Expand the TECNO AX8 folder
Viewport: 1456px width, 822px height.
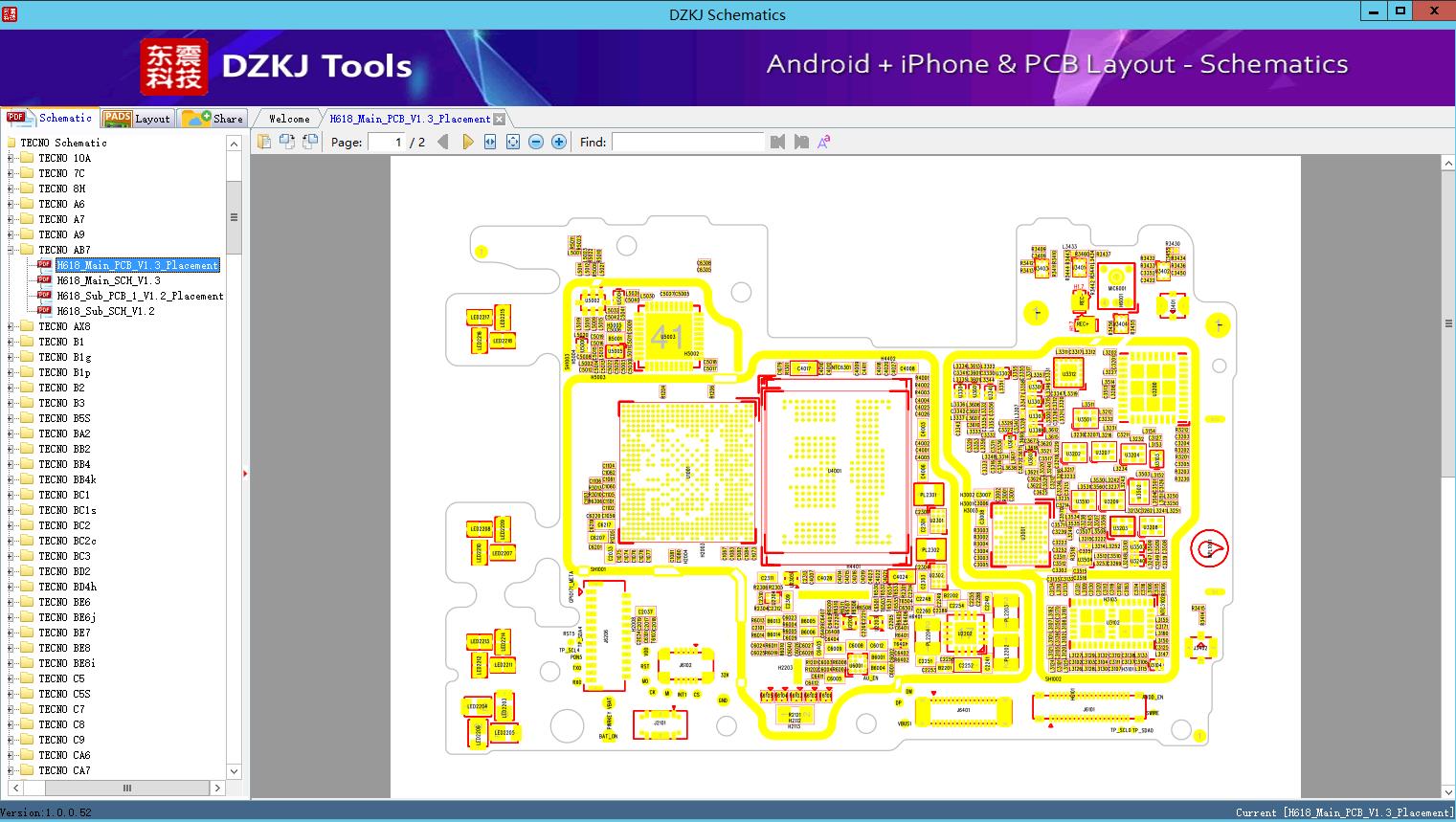(11, 326)
